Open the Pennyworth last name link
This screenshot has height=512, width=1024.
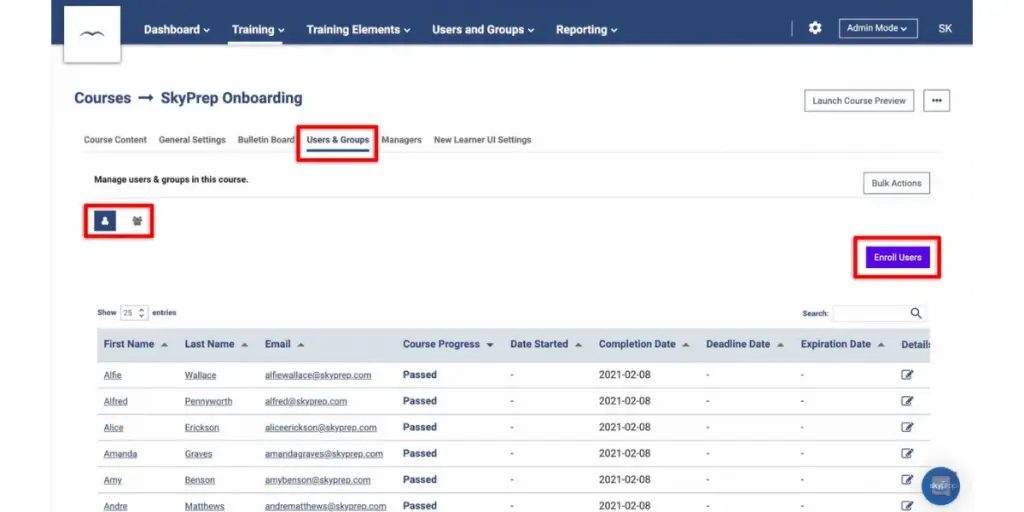pos(208,402)
